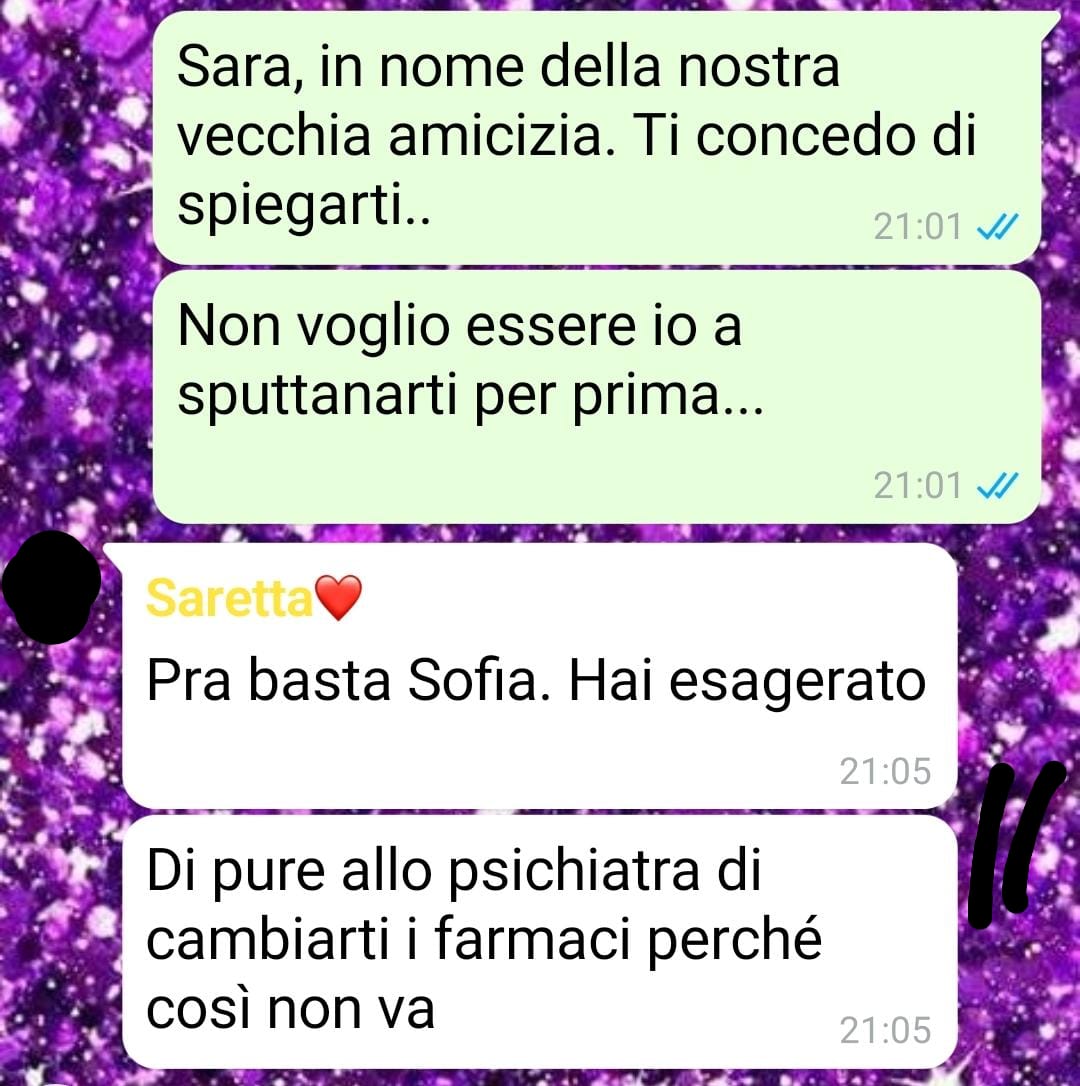Tap the blue read ticks on the 'spiegarti..' message
Screen dimensions: 1080x1086
click(997, 226)
